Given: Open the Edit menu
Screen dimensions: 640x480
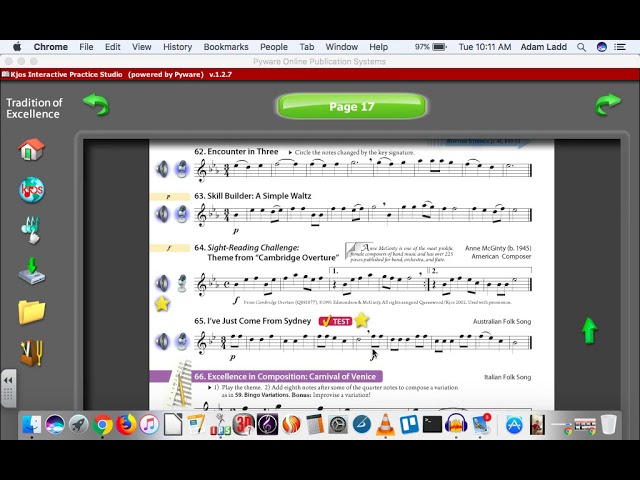Looking at the screenshot, I should pyautogui.click(x=112, y=47).
